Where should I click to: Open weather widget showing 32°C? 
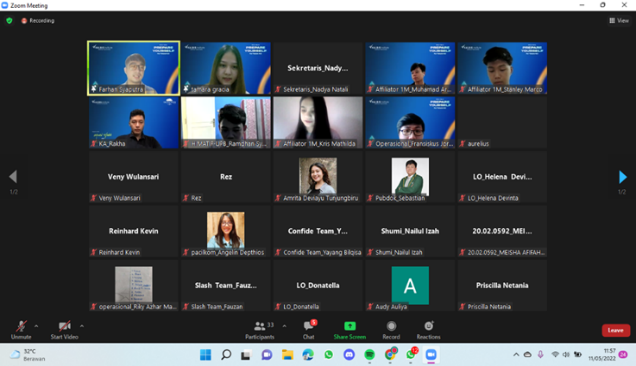point(28,355)
